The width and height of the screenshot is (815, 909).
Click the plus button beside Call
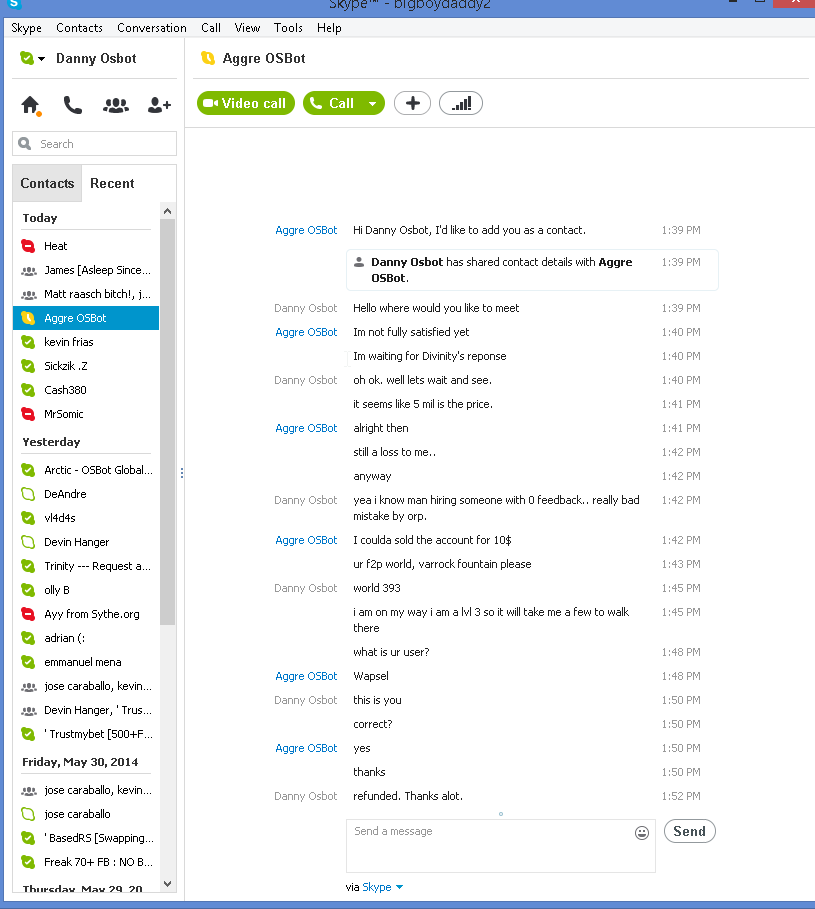(x=412, y=103)
